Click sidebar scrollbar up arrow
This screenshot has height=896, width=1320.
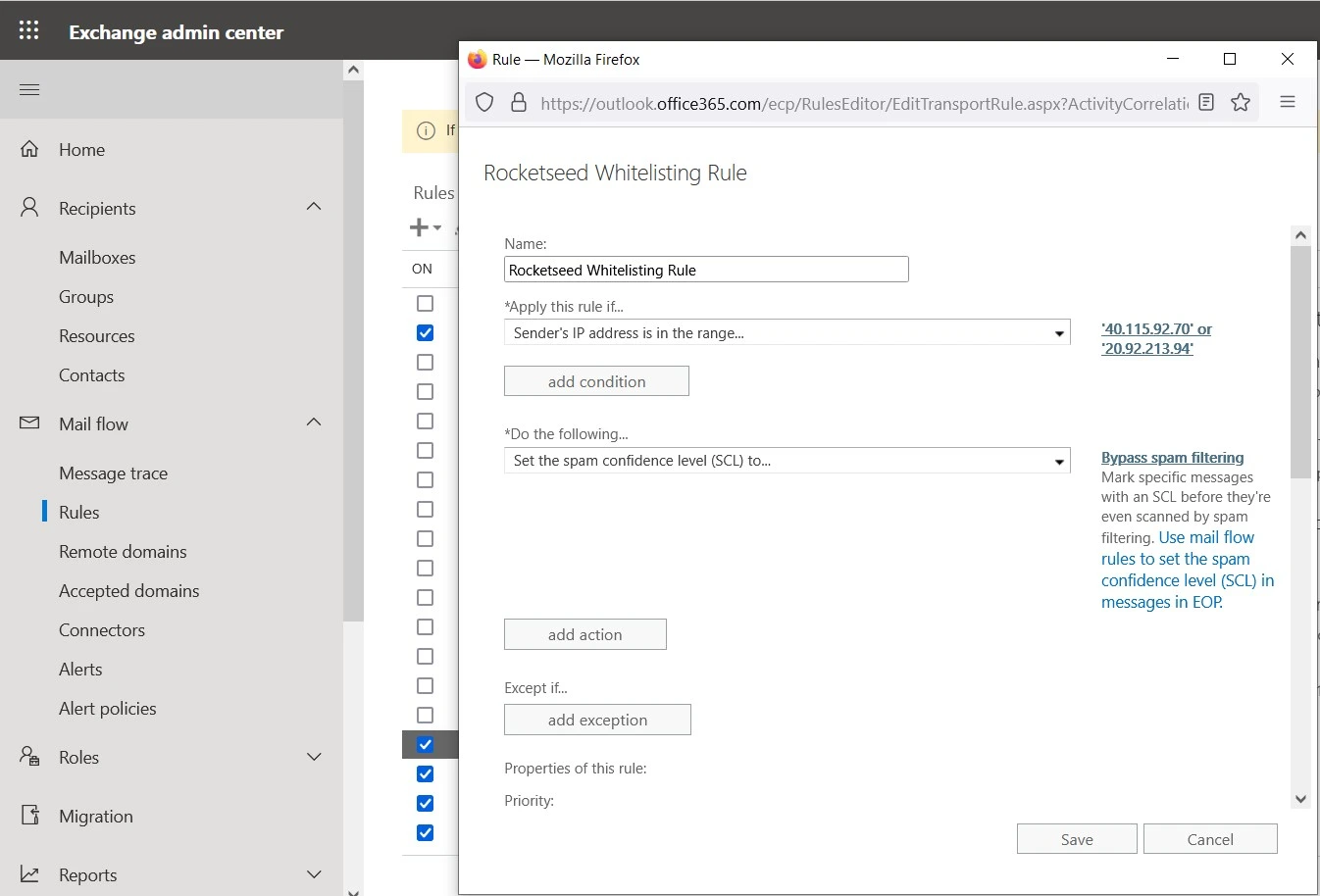click(353, 70)
